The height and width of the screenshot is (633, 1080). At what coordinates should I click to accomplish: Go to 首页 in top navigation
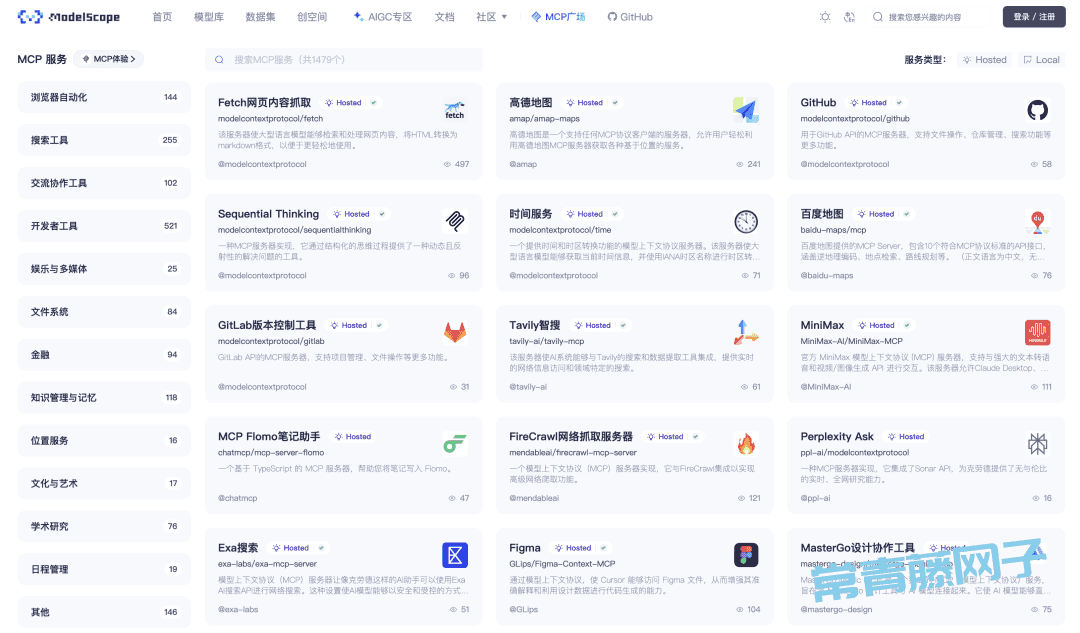pos(163,17)
